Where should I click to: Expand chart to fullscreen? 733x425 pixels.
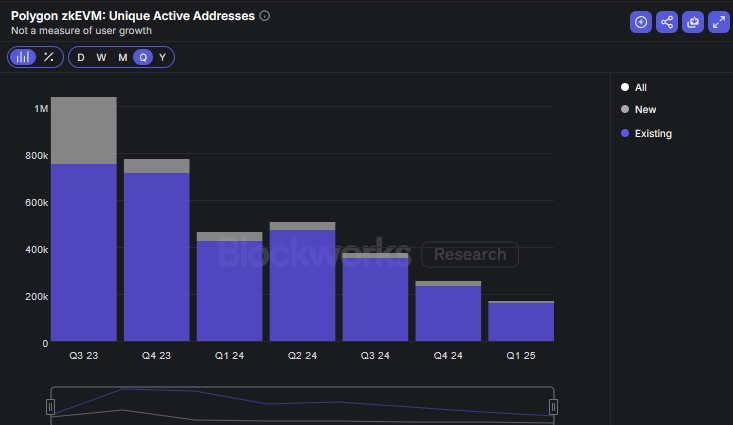point(719,22)
